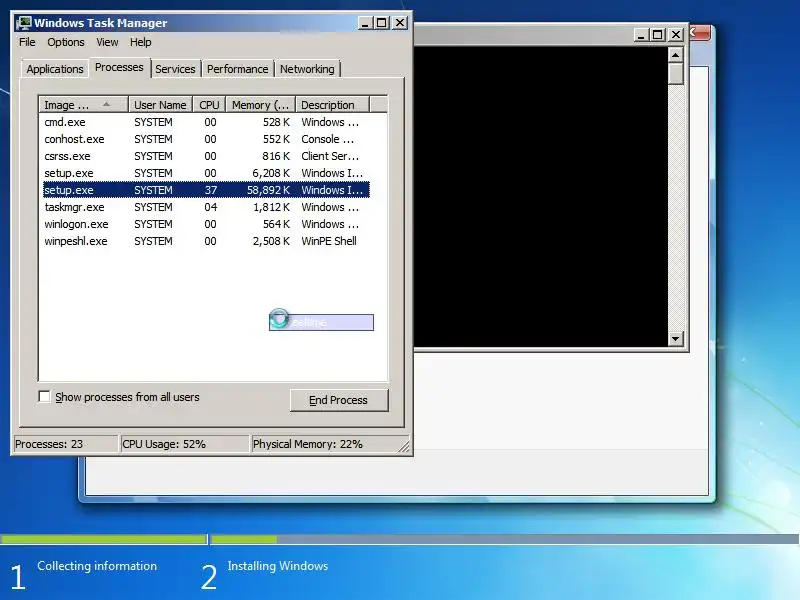Sort by CPU column header

coord(209,105)
